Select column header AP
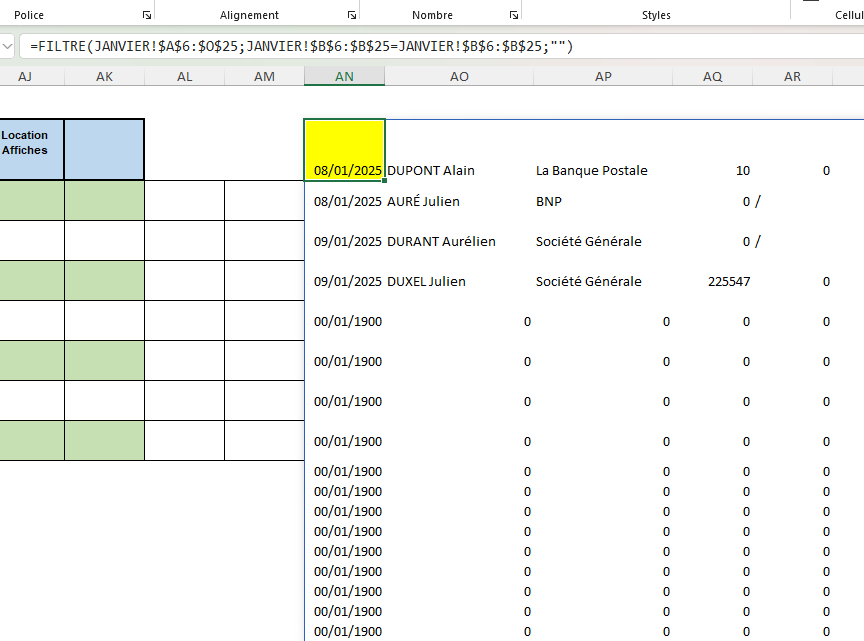 (603, 77)
